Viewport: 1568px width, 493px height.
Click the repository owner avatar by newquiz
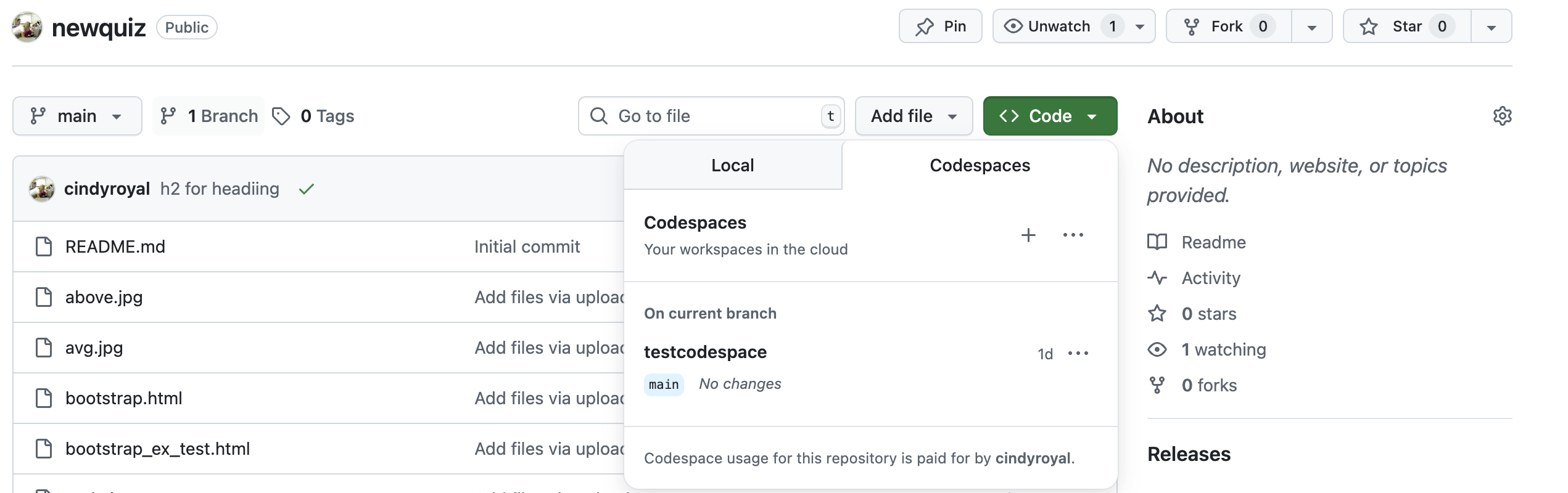27,27
